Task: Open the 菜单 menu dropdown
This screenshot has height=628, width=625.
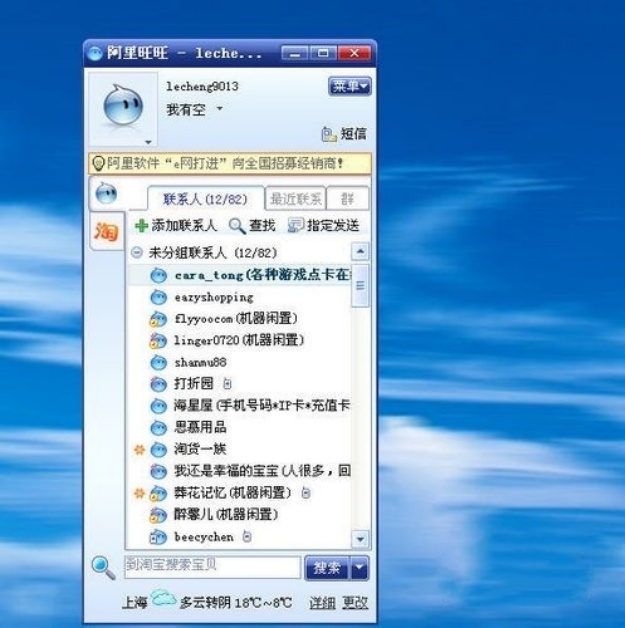Action: coord(350,86)
